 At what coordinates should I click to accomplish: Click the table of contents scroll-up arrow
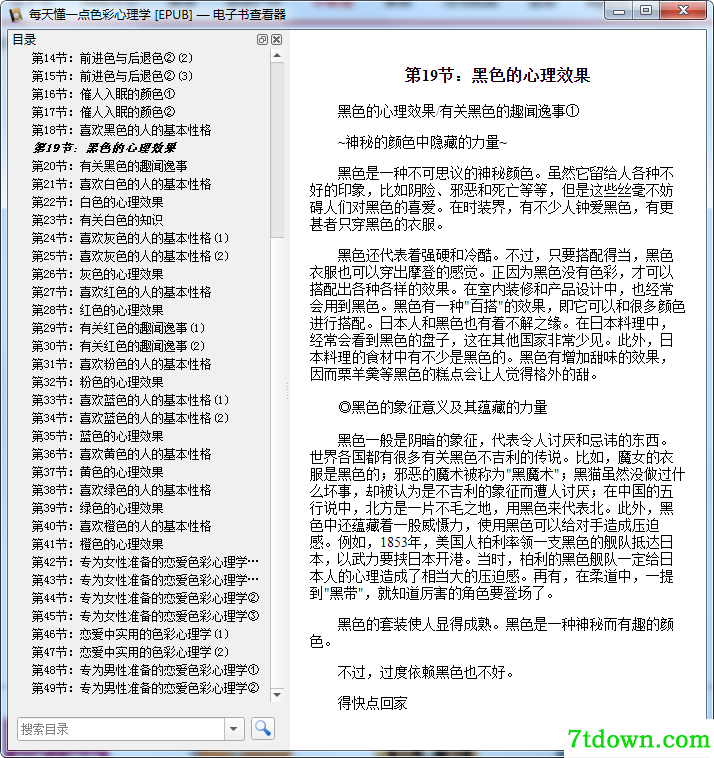[x=277, y=56]
